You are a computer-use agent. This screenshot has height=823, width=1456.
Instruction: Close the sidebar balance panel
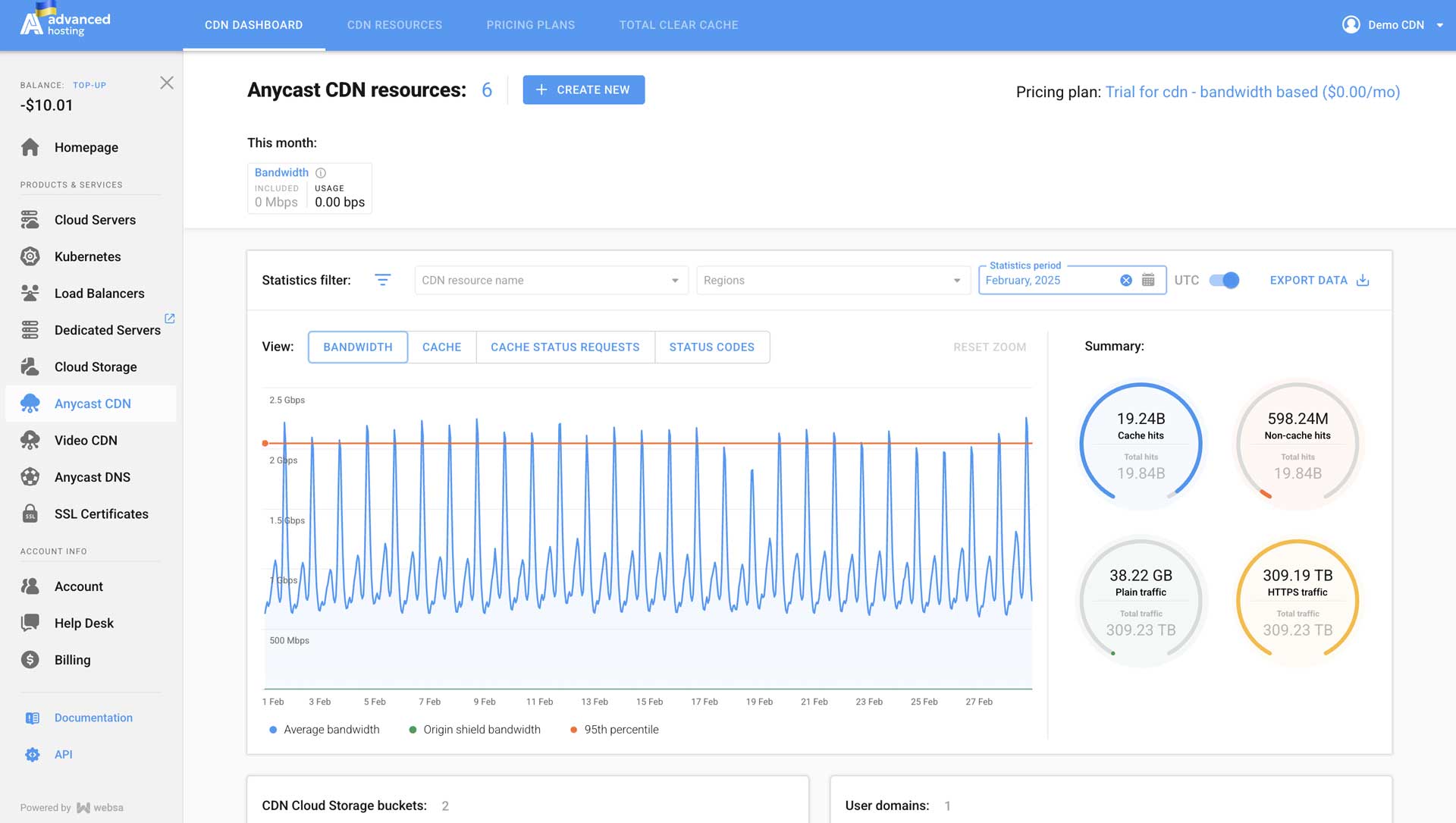click(x=167, y=83)
